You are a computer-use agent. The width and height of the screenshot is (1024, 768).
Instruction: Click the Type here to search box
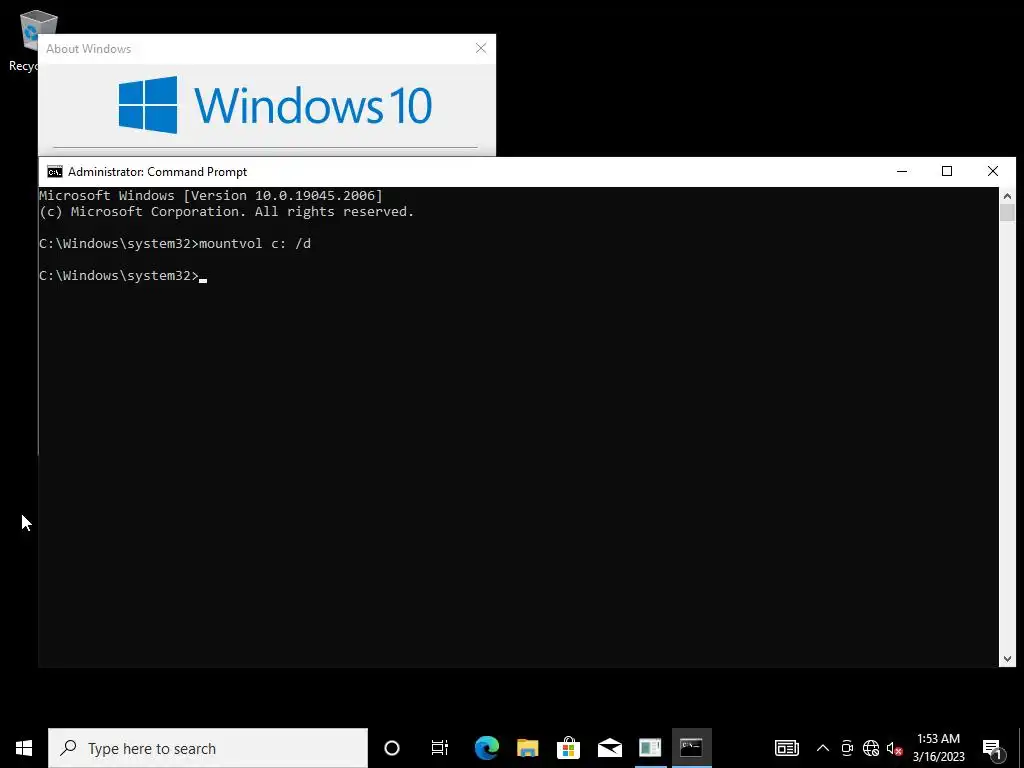(x=208, y=748)
